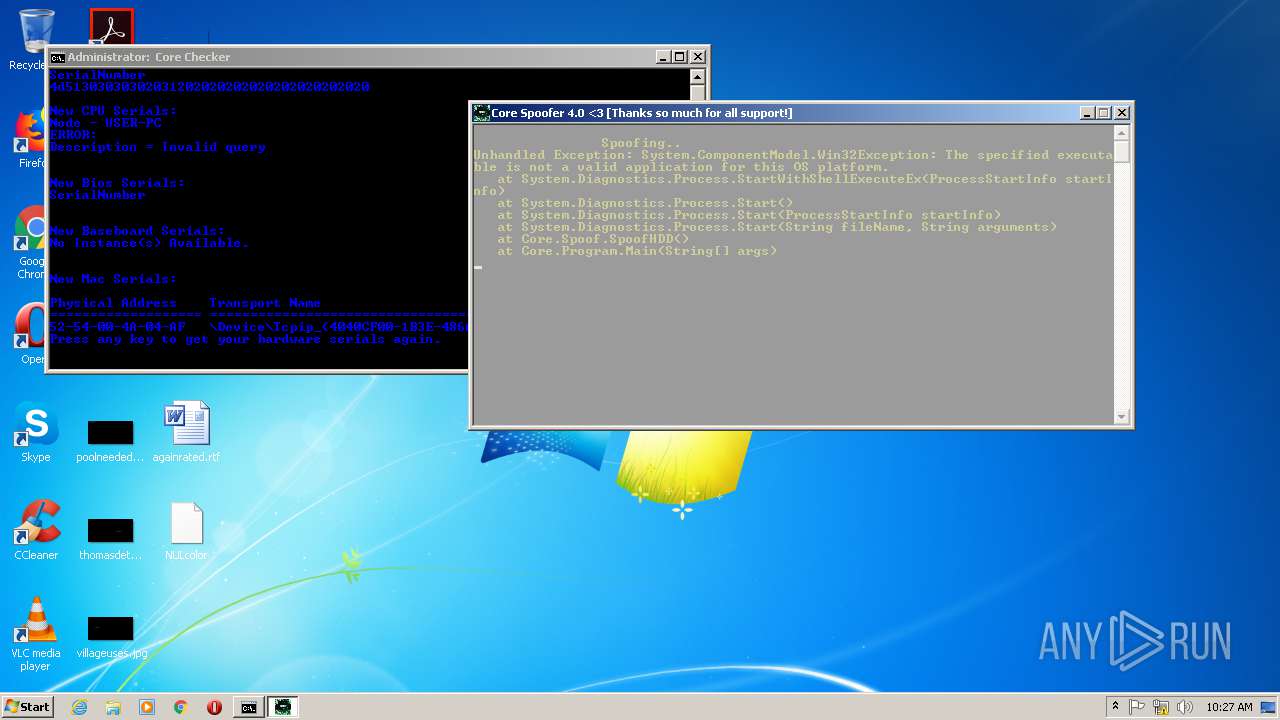Open network status tray icon

[1161, 707]
